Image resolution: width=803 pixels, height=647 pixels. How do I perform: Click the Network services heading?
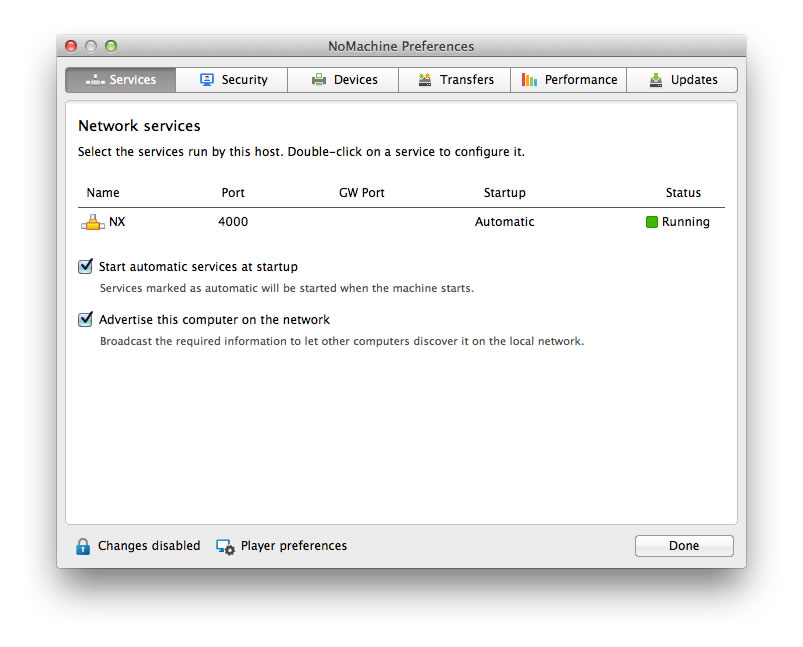pos(139,126)
